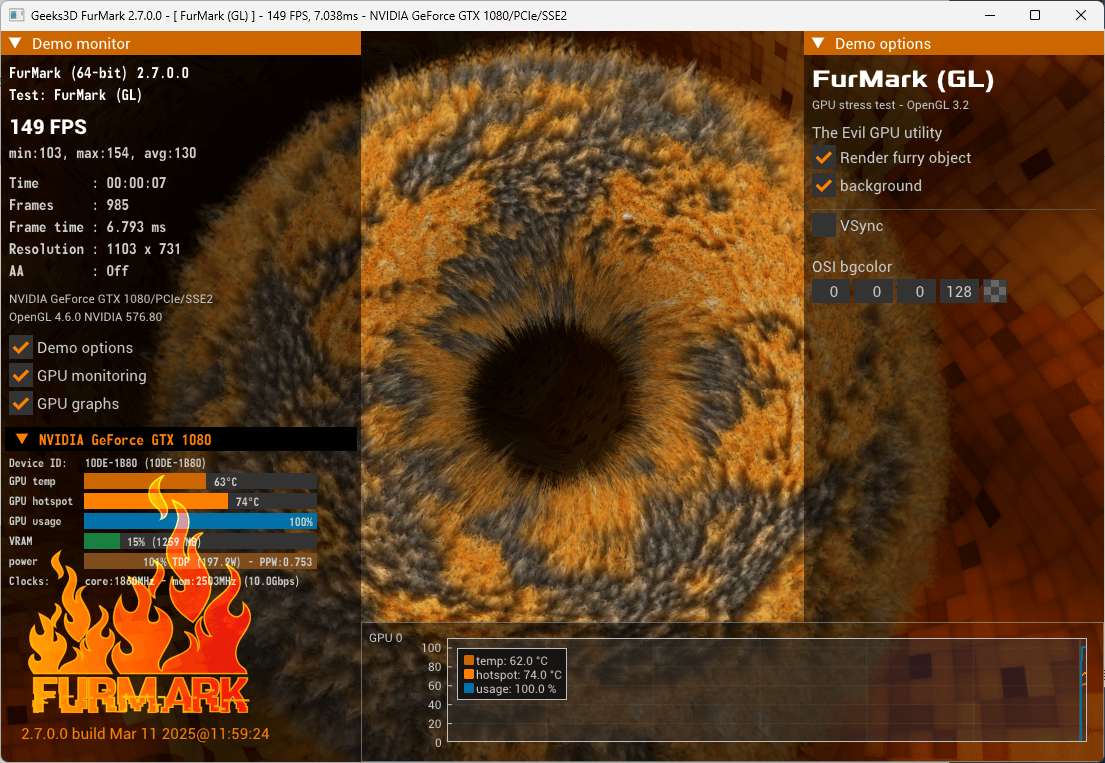
Task: Click the Time 00:00:07 line
Action: point(87,183)
